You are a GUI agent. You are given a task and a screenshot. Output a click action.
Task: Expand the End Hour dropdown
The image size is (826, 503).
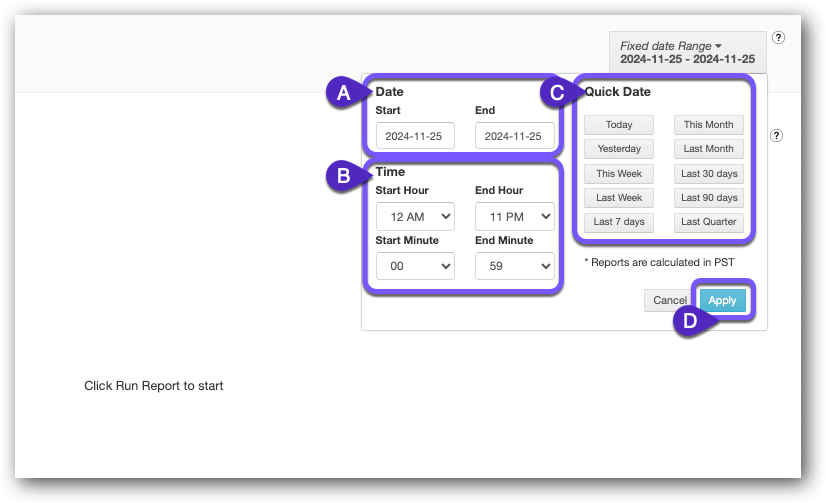(x=514, y=216)
